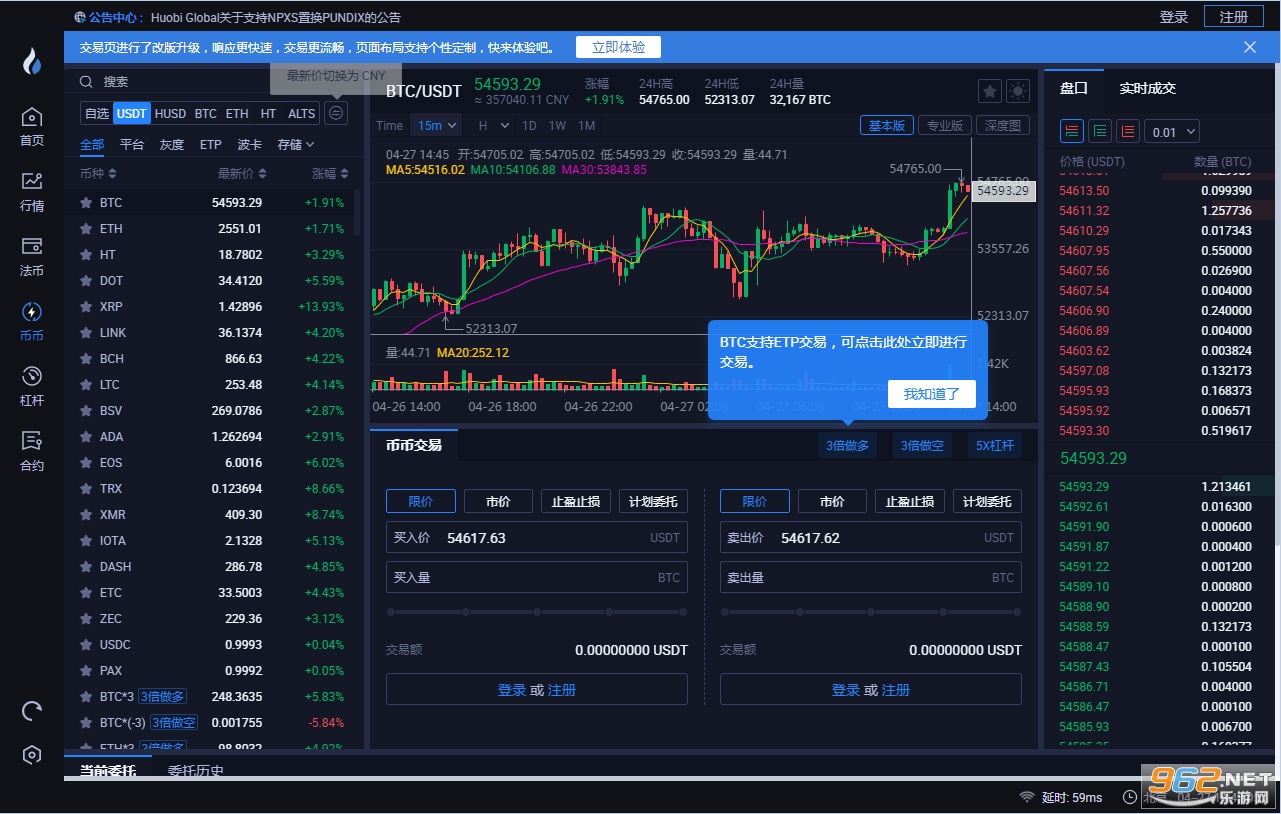
Task: Toggle light theme with the sun icon
Action: coord(1018,91)
